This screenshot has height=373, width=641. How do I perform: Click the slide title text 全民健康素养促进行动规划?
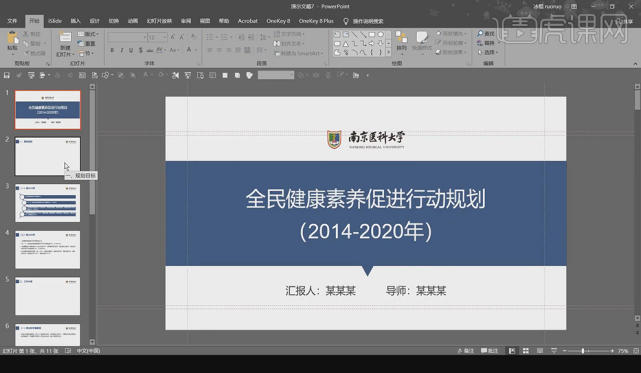pyautogui.click(x=365, y=199)
